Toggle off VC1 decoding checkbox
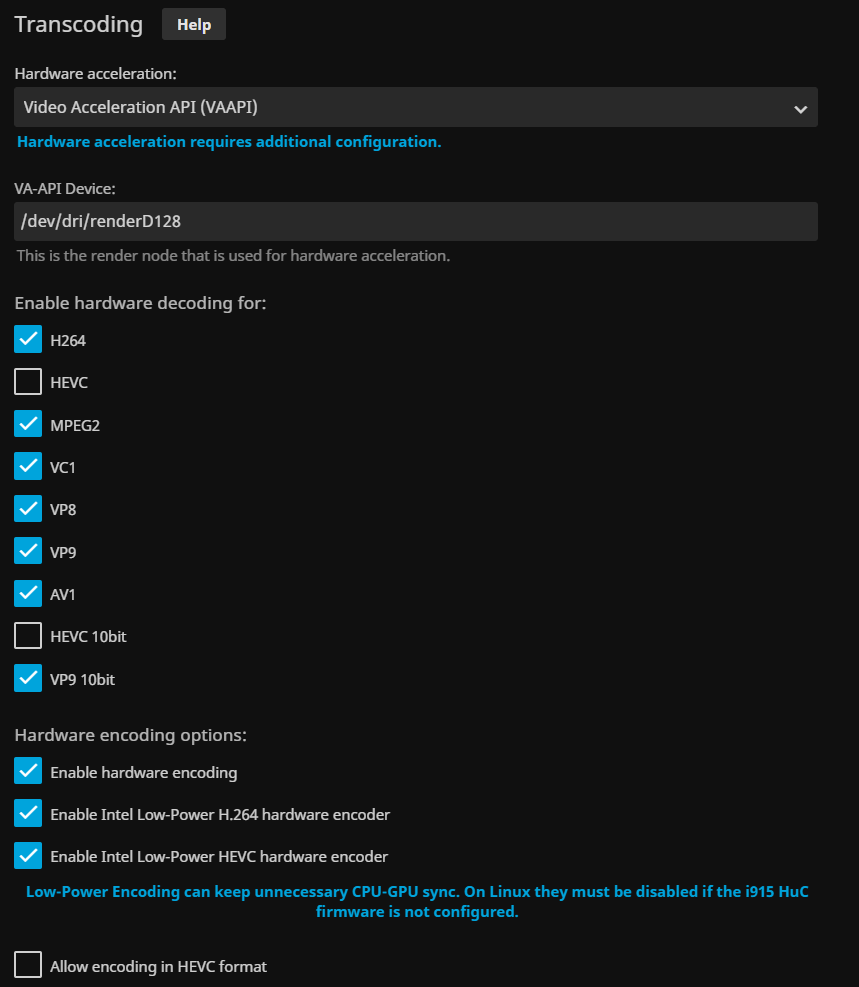Image resolution: width=859 pixels, height=987 pixels. coord(28,467)
